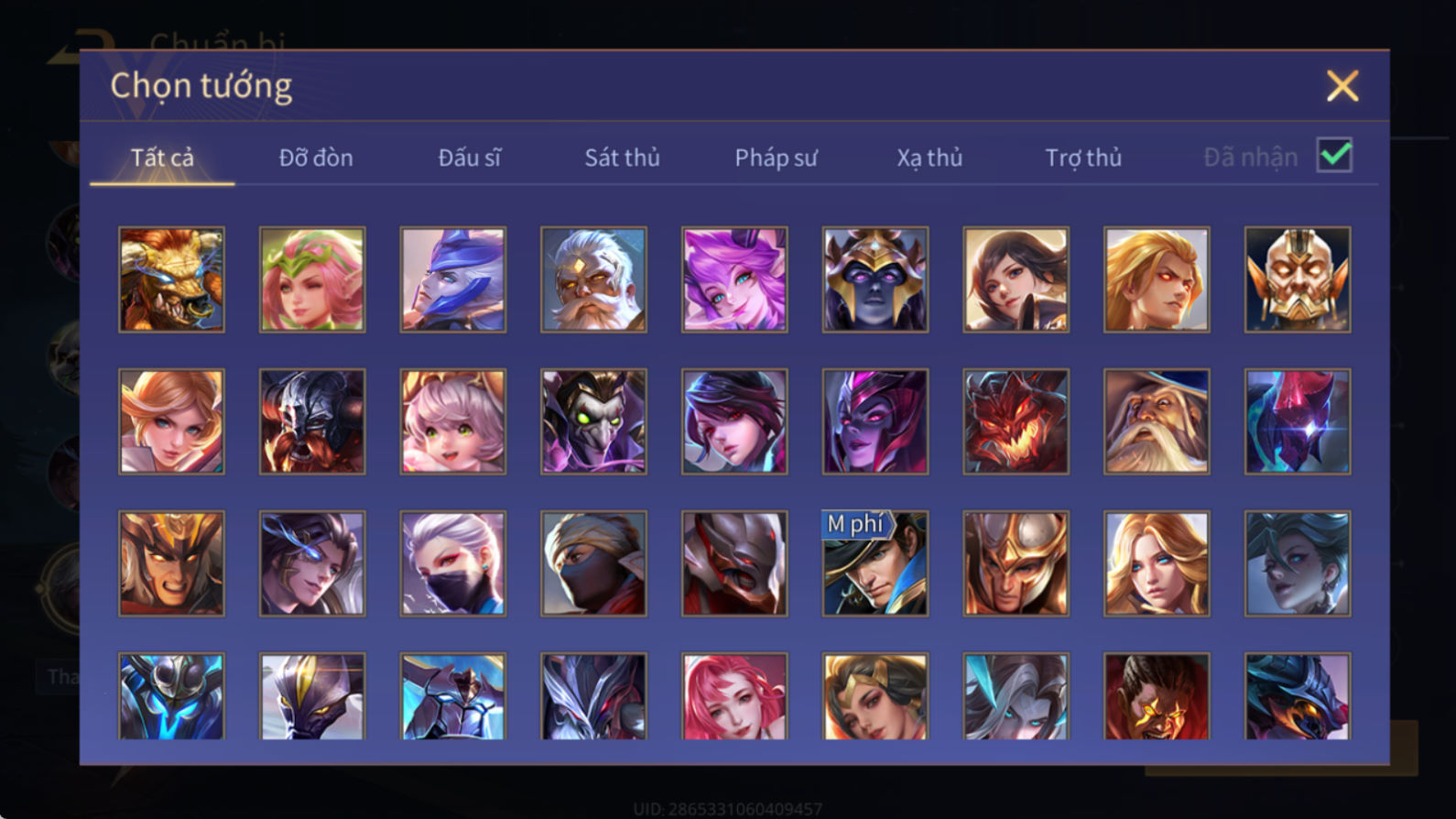Select the purple-haired girl hero
This screenshot has height=819, width=1456.
point(734,279)
